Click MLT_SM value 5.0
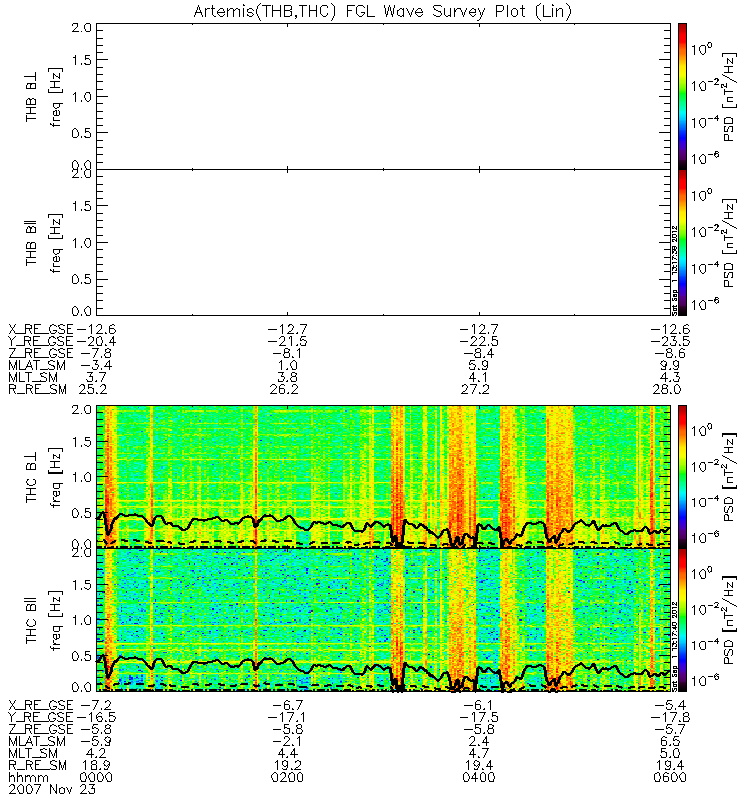The image size is (750, 800). (670, 754)
